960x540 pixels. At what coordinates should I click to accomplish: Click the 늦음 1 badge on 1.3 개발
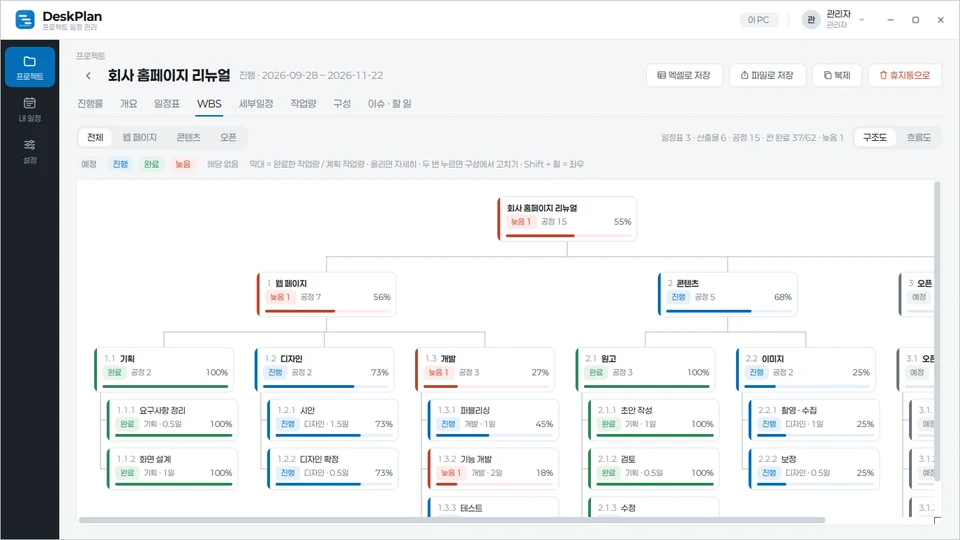click(438, 372)
